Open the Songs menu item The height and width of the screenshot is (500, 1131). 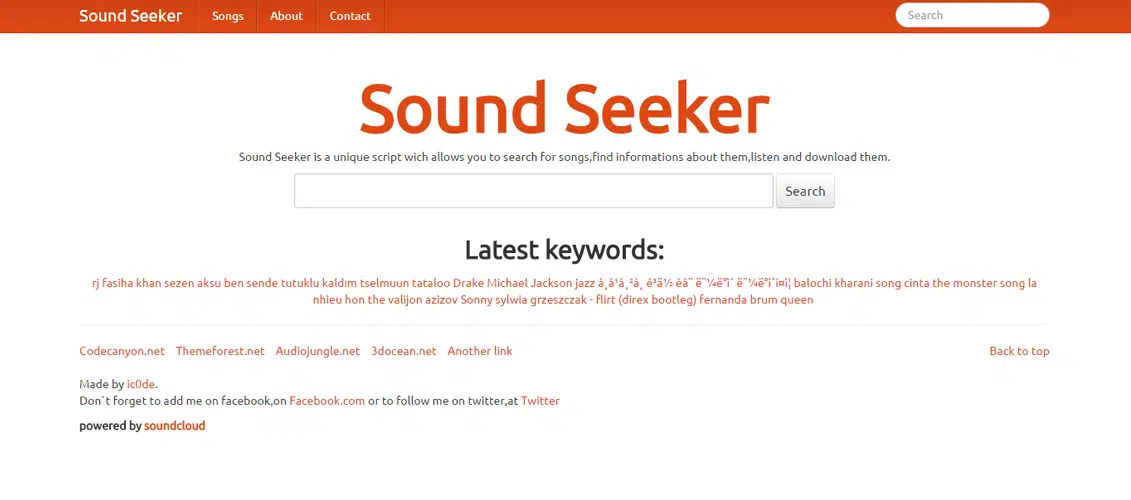pos(228,16)
